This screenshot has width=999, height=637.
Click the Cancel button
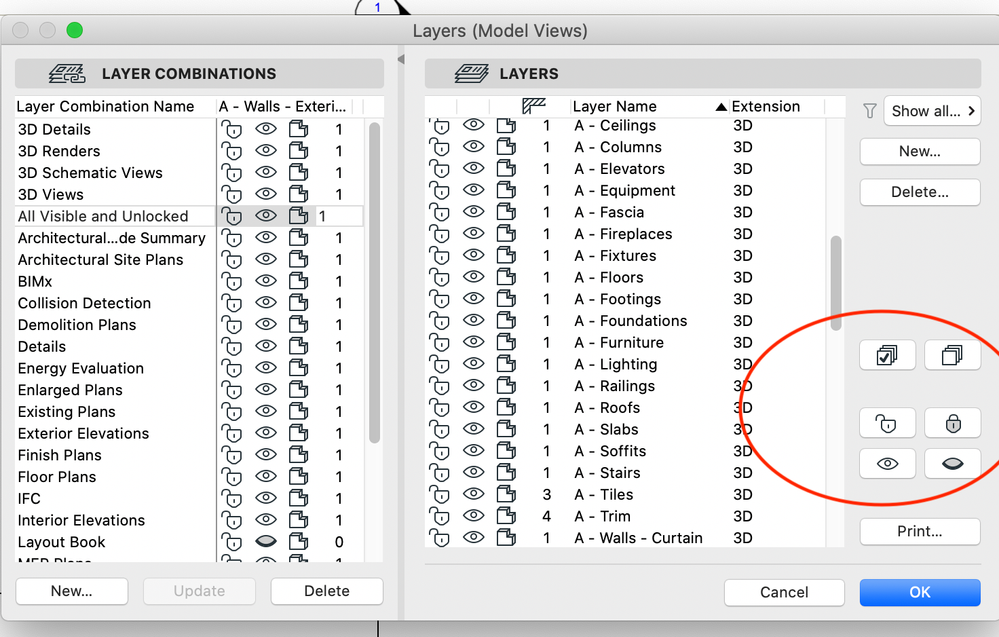pyautogui.click(x=784, y=592)
